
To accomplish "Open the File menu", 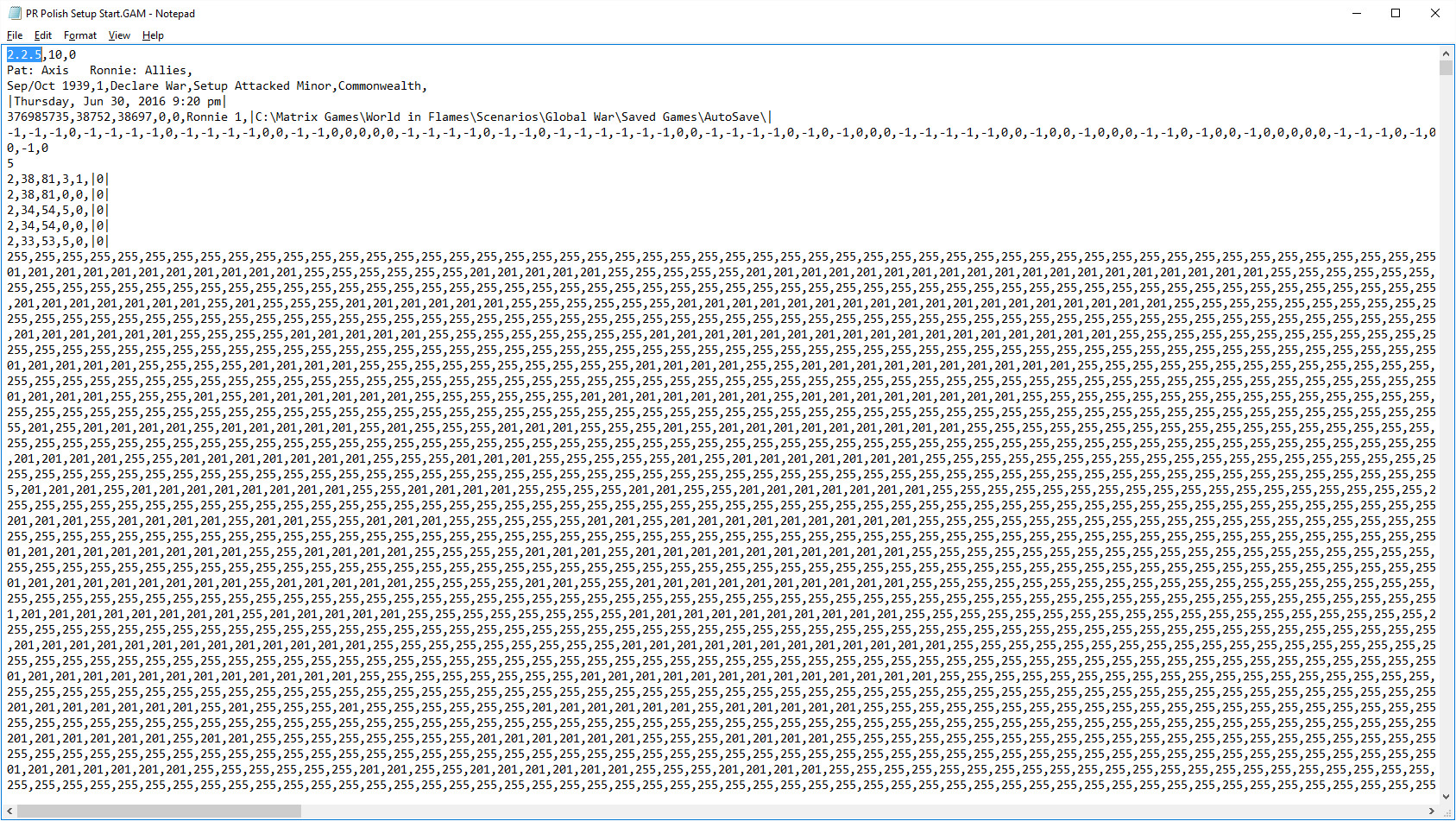I will [x=15, y=35].
